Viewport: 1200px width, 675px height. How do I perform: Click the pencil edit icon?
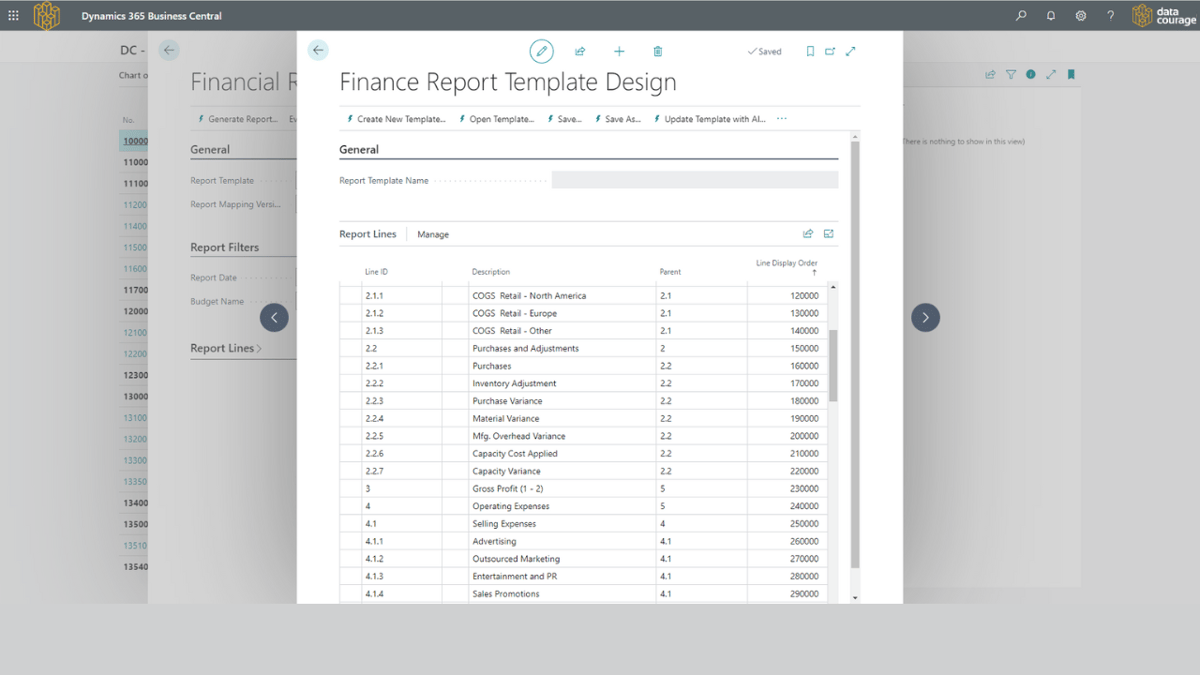[541, 51]
